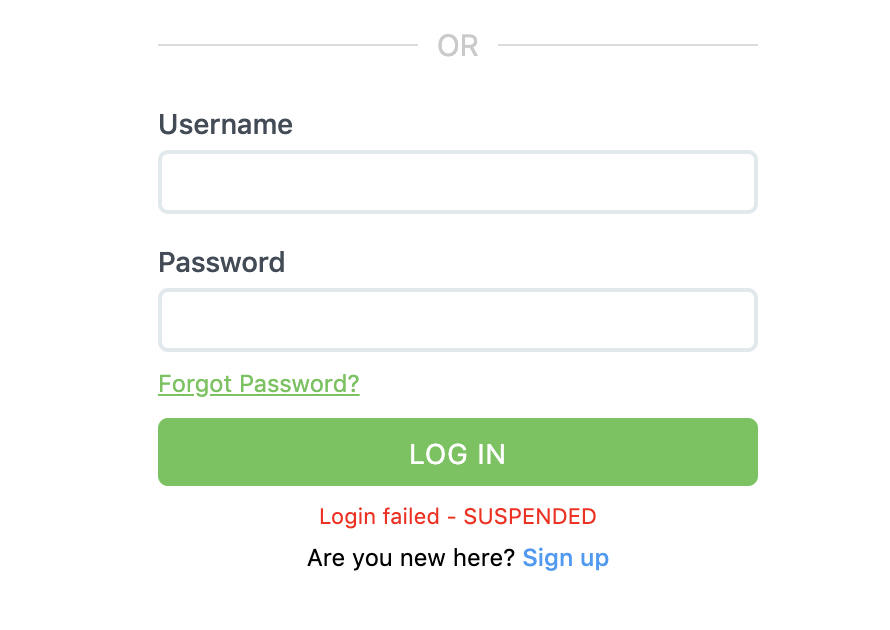Select the Password label text
The image size is (890, 630).
pos(221,262)
